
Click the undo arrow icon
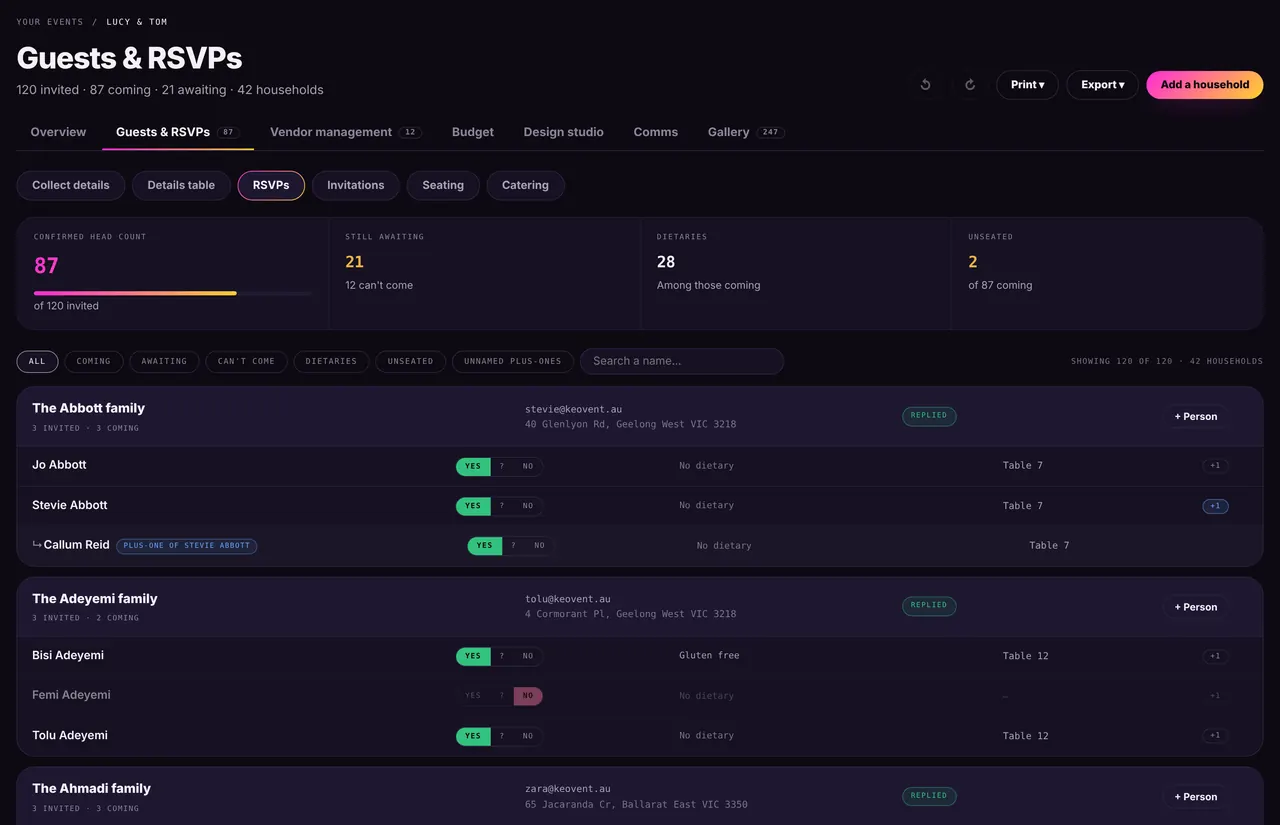click(x=925, y=85)
